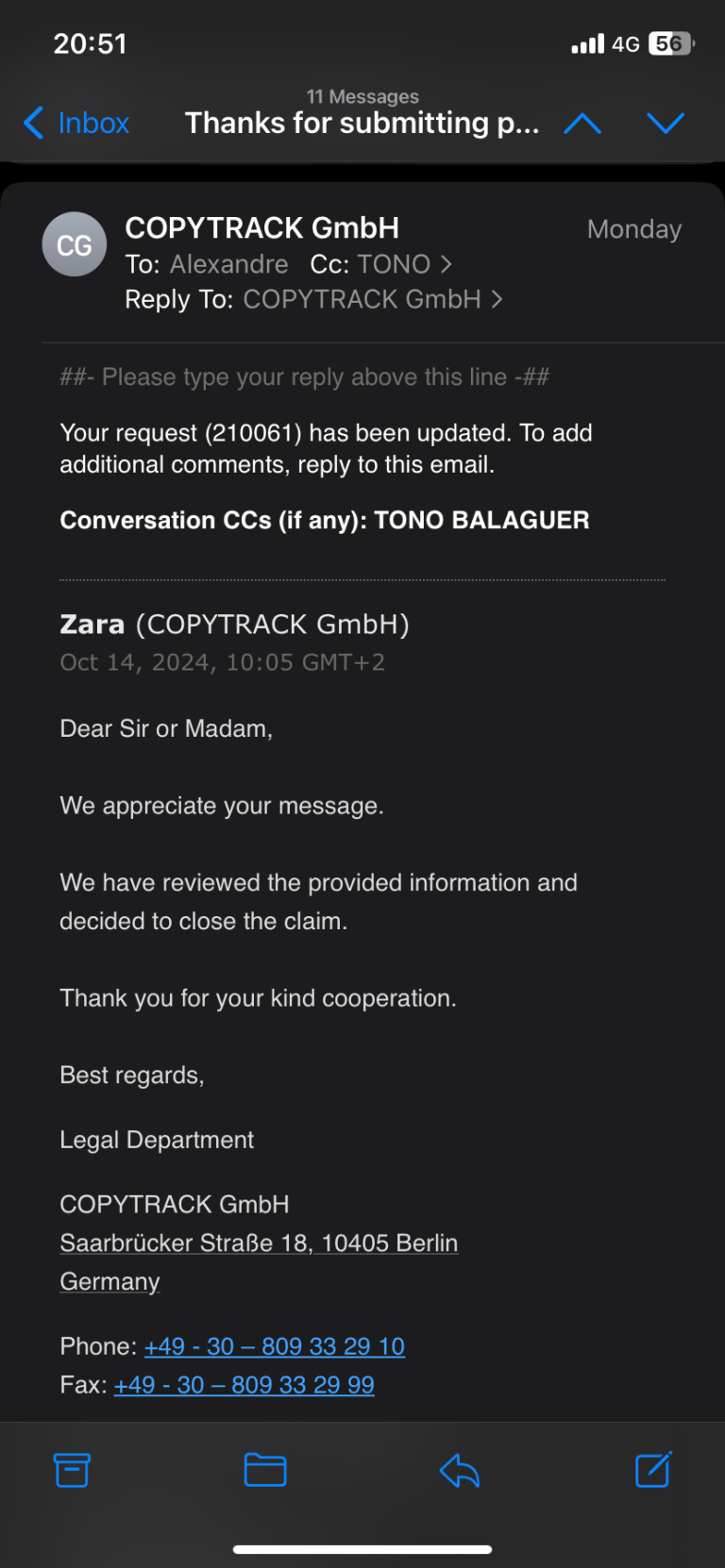This screenshot has width=725, height=1568.
Task: Tap the fax number link
Action: tap(244, 1384)
